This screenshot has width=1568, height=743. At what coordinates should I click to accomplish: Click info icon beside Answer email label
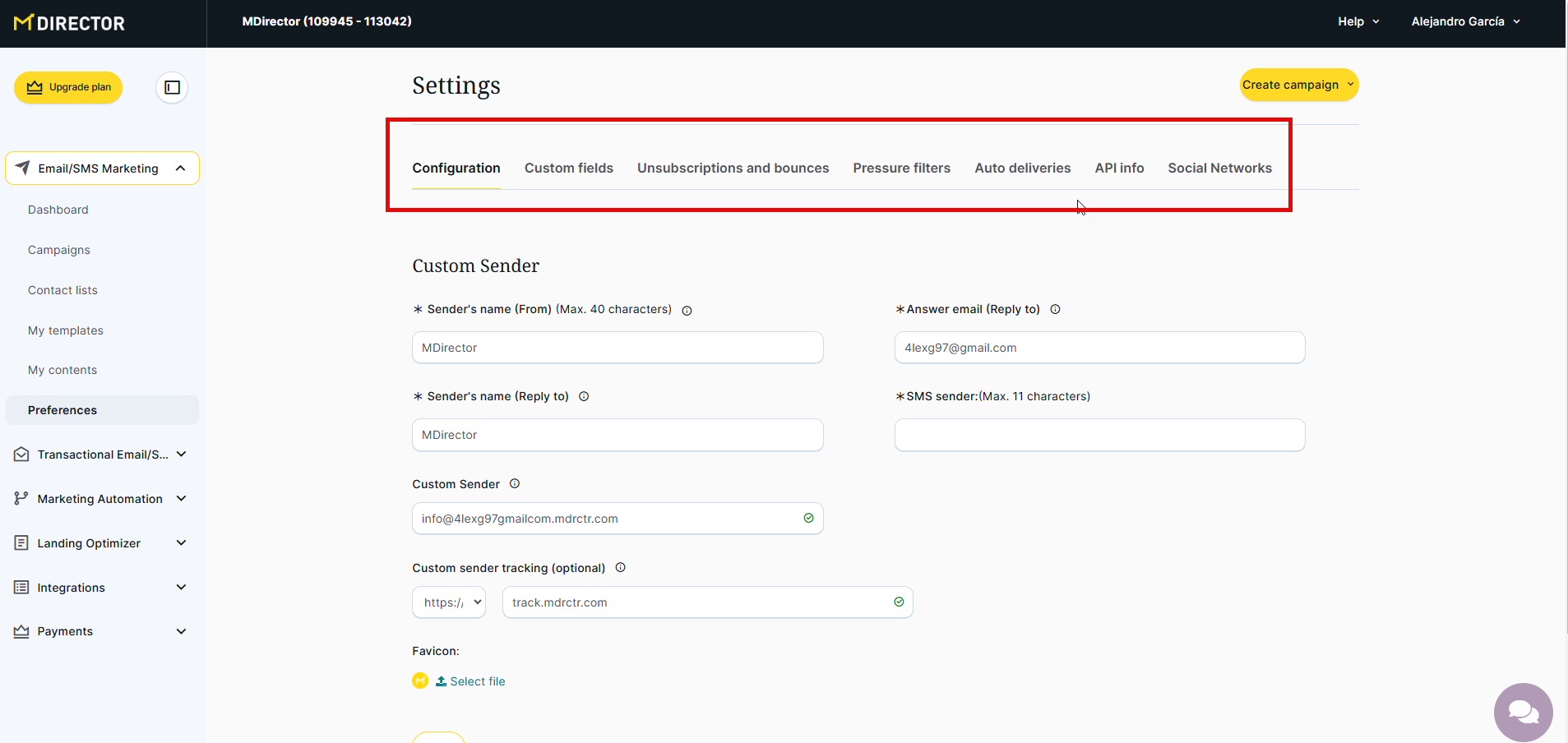click(1055, 310)
